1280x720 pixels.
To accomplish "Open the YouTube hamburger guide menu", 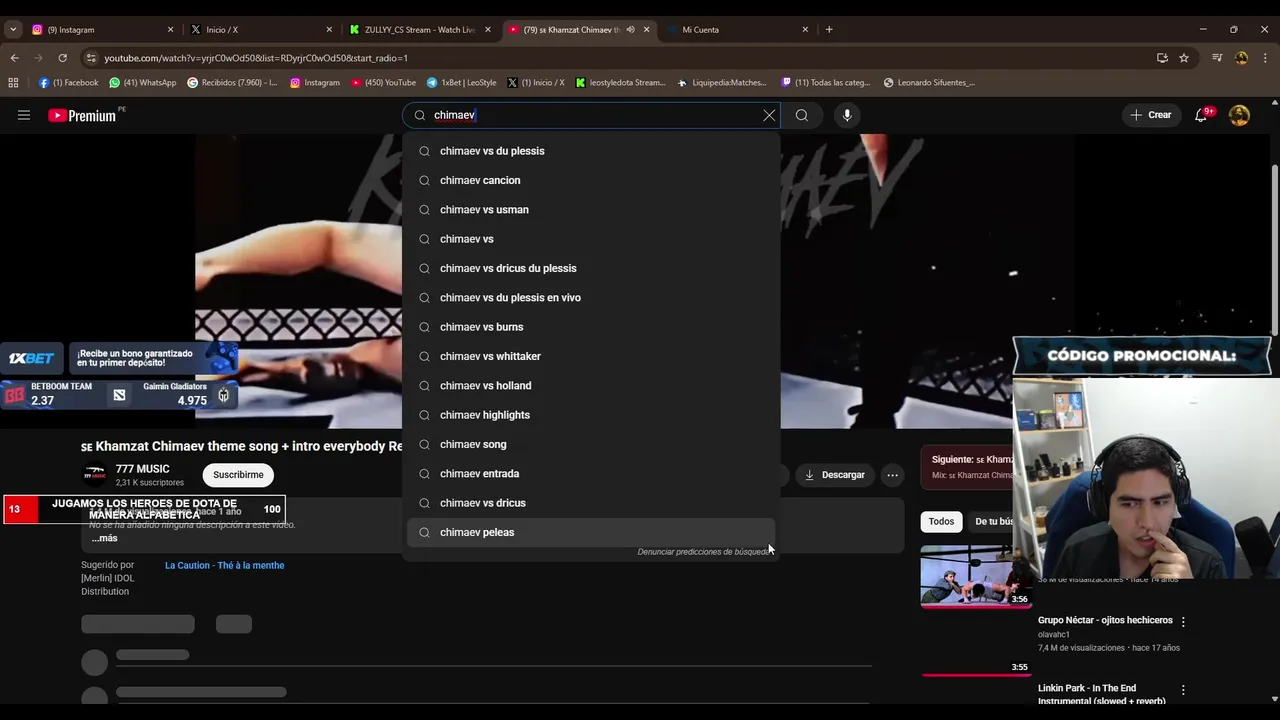I will (24, 115).
